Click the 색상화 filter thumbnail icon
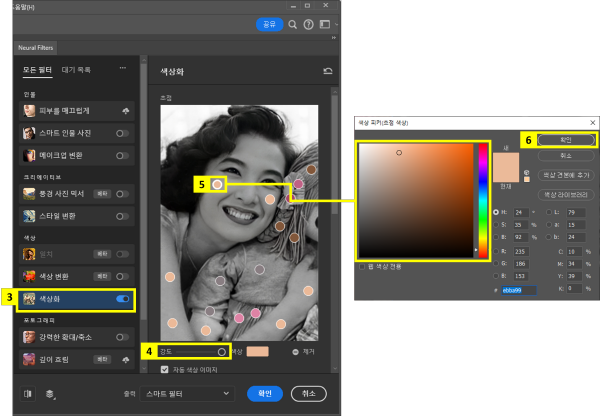Viewport: 600px width, 416px height. click(x=29, y=299)
